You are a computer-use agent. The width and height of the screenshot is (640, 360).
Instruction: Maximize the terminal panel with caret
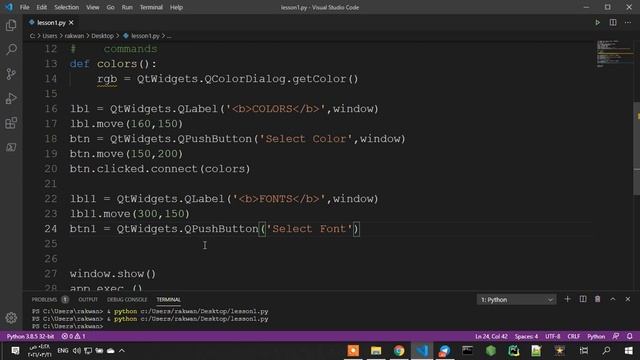(613, 299)
